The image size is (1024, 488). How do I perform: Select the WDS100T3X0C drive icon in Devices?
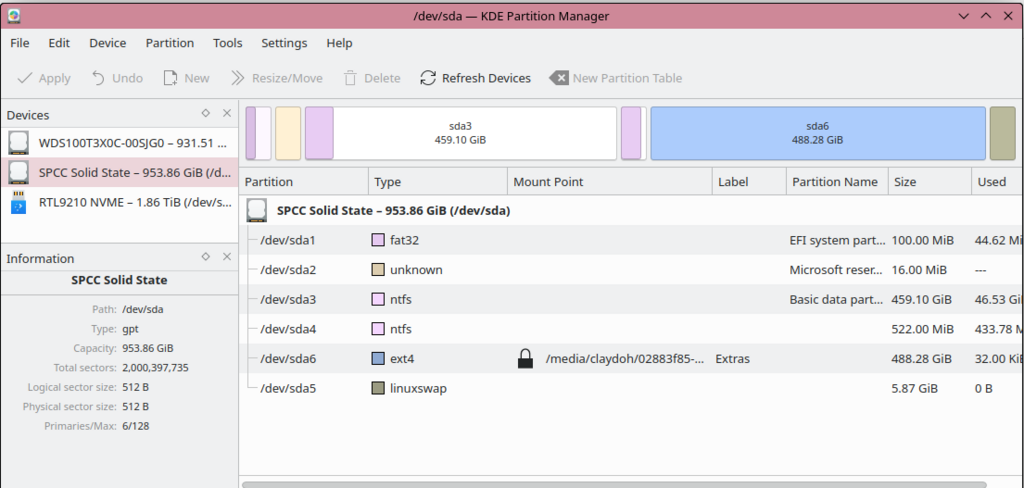[19, 142]
